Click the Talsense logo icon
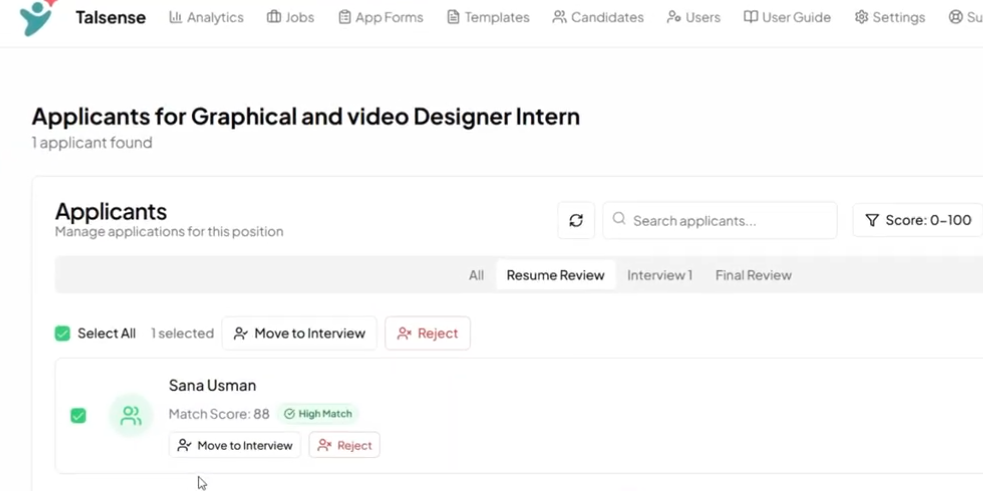983x491 pixels. pos(37,17)
